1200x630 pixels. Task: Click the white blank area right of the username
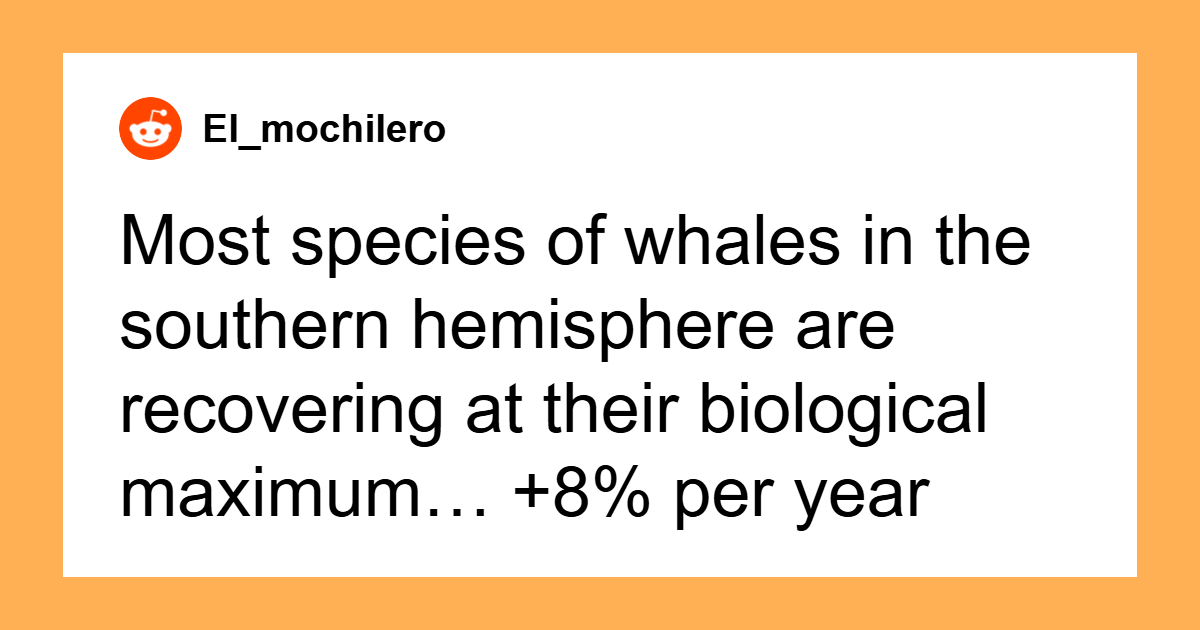790,130
